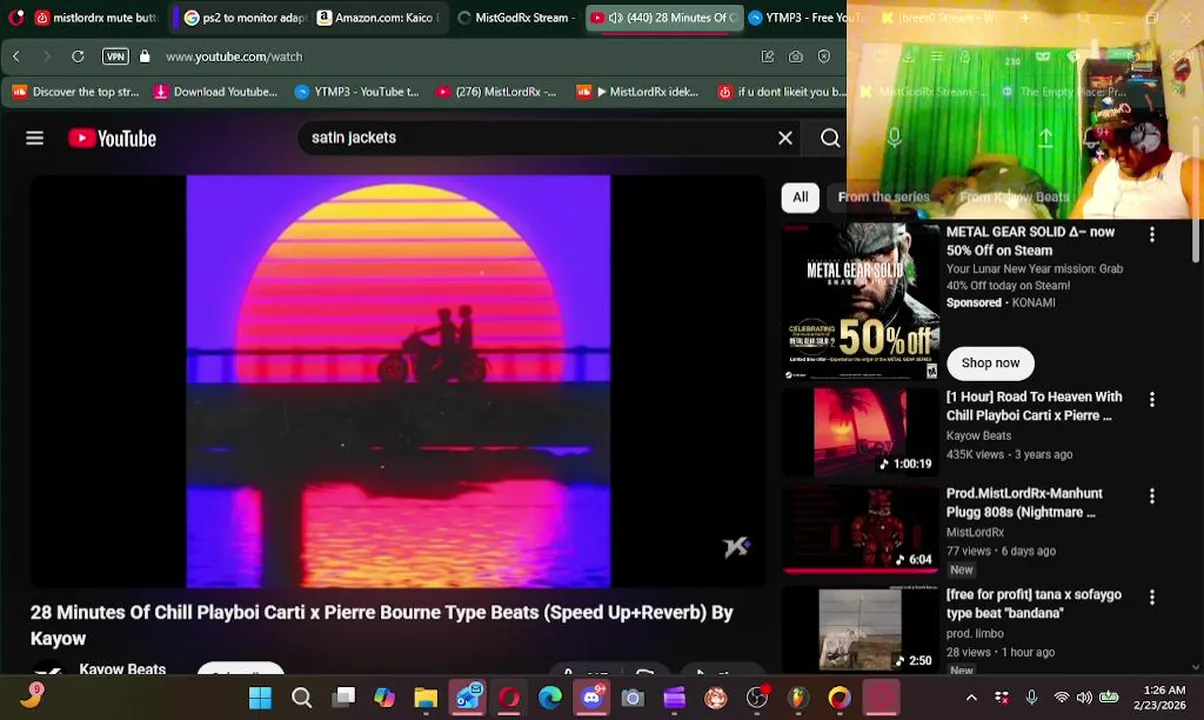Open the YouTube hamburger guide menu
The image size is (1204, 720).
click(x=35, y=138)
